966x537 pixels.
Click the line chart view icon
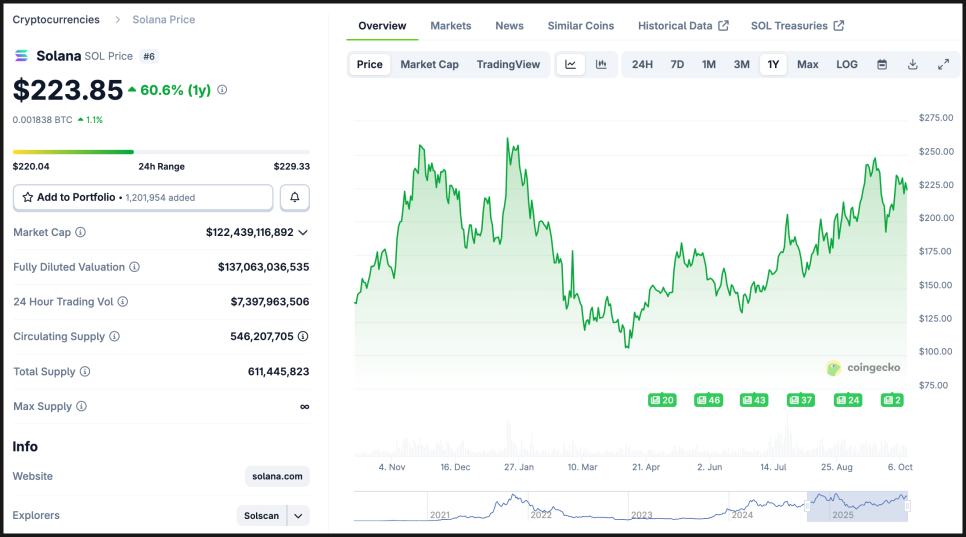(x=570, y=65)
